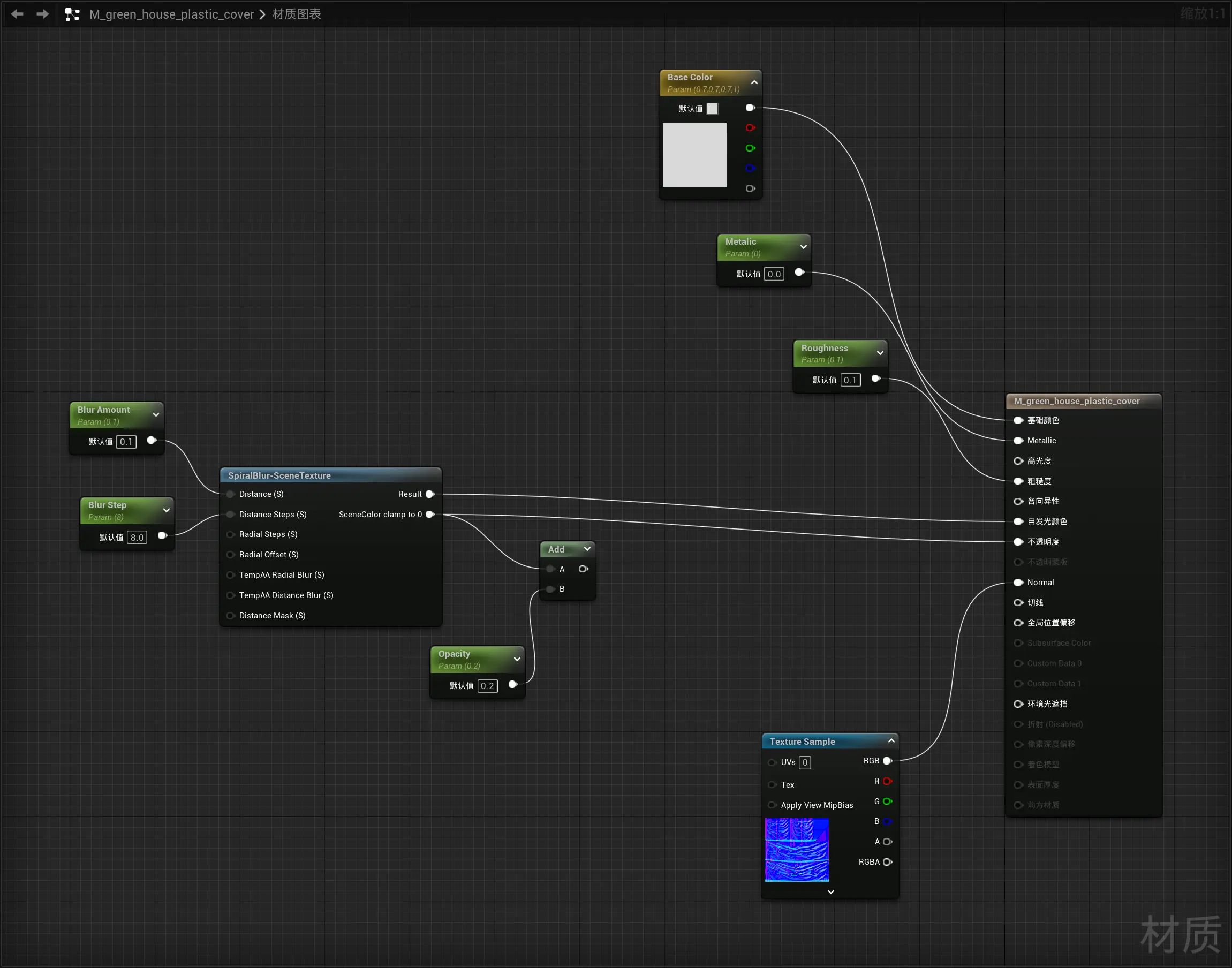Click the Radial Steps (S) input pin
1232x968 pixels.
tap(231, 534)
